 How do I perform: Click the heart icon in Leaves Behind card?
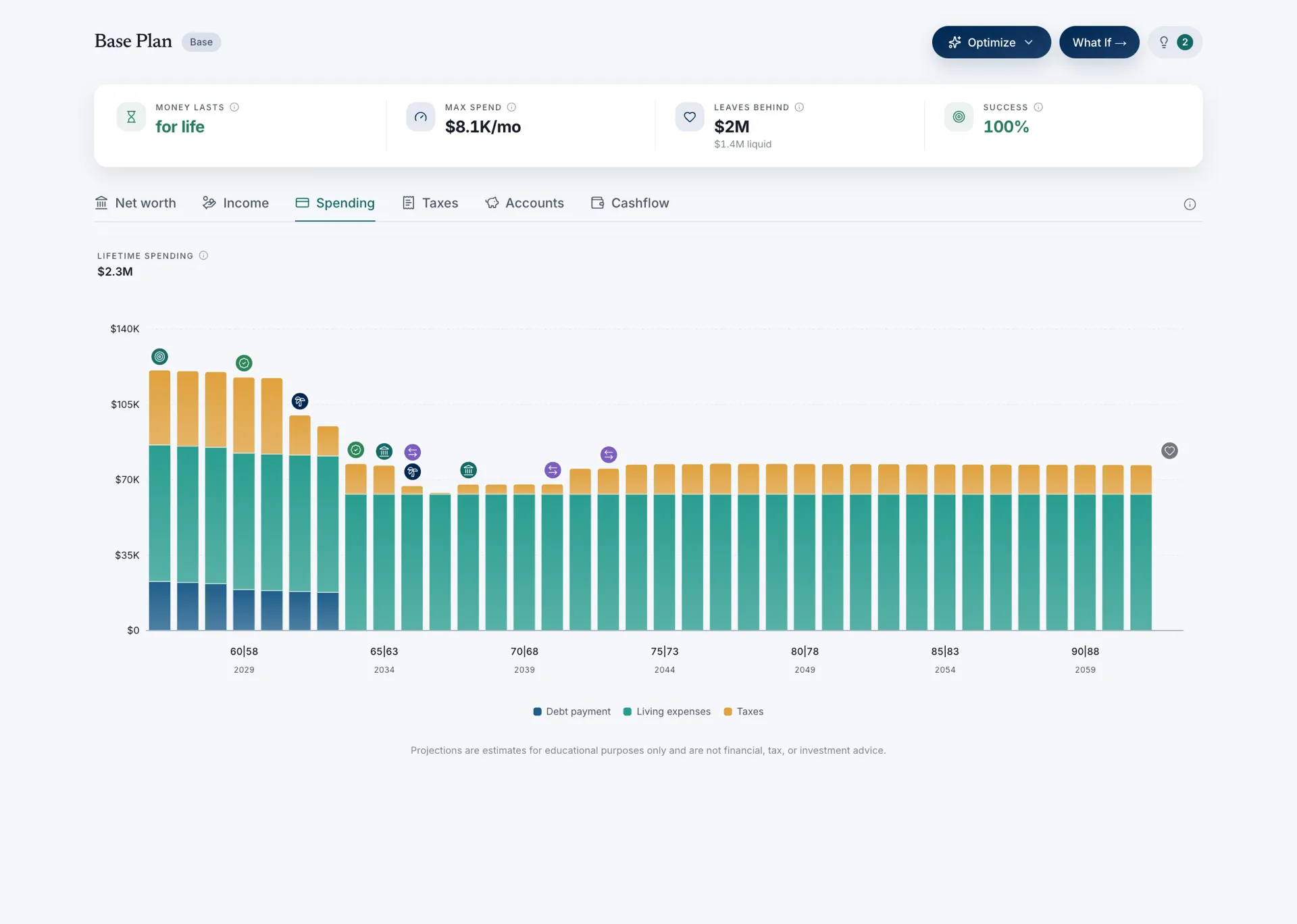coord(690,117)
